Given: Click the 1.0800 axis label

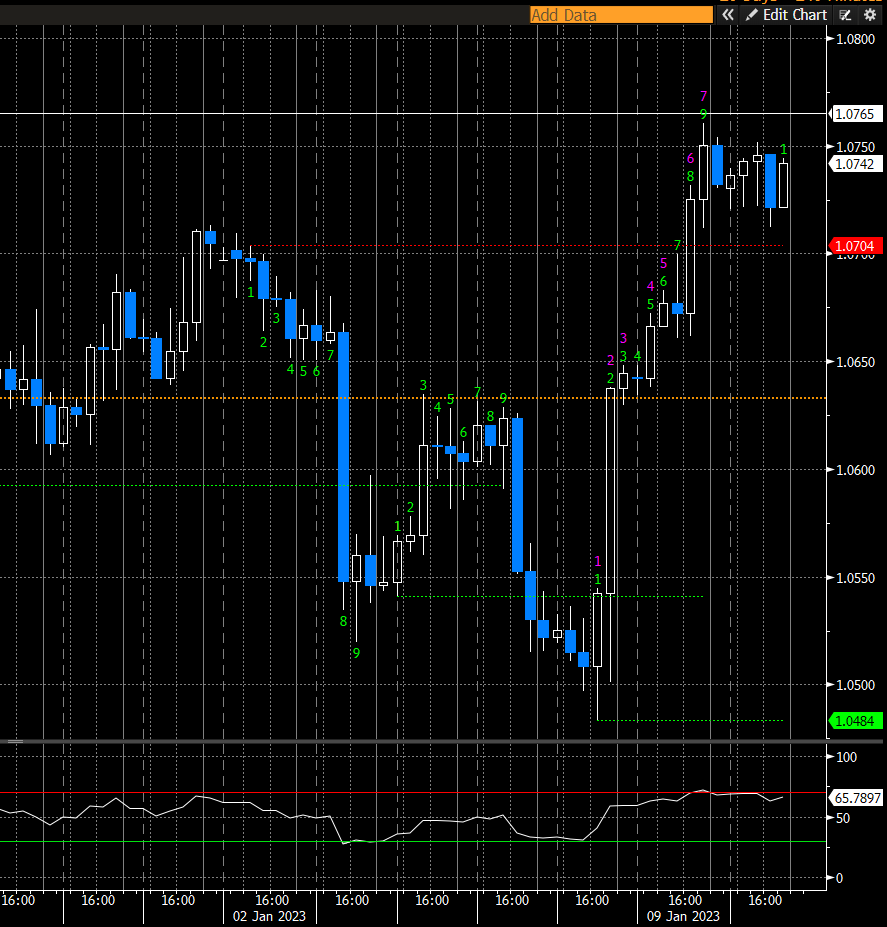Looking at the screenshot, I should [855, 40].
